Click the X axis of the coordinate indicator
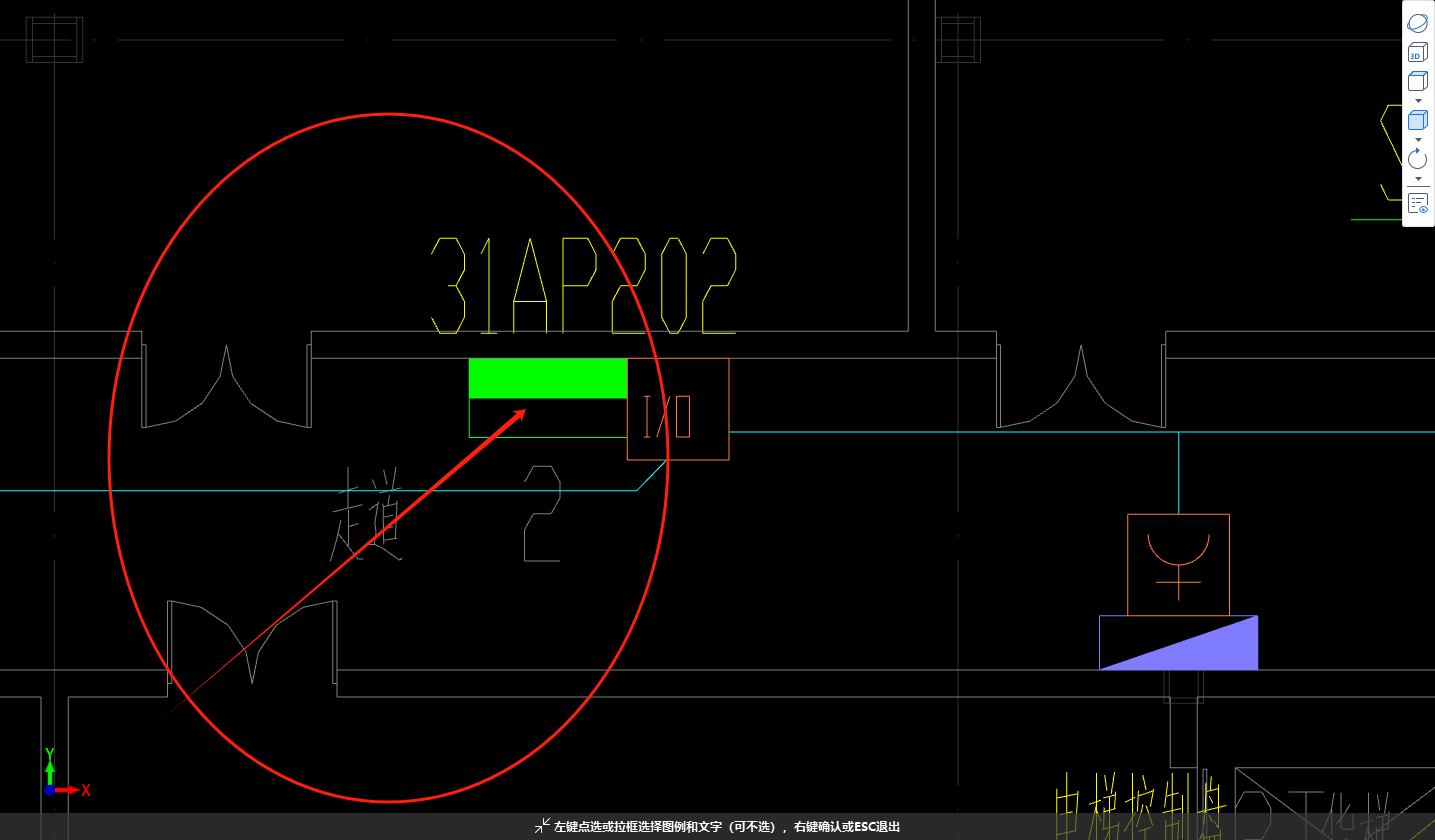 click(72, 790)
